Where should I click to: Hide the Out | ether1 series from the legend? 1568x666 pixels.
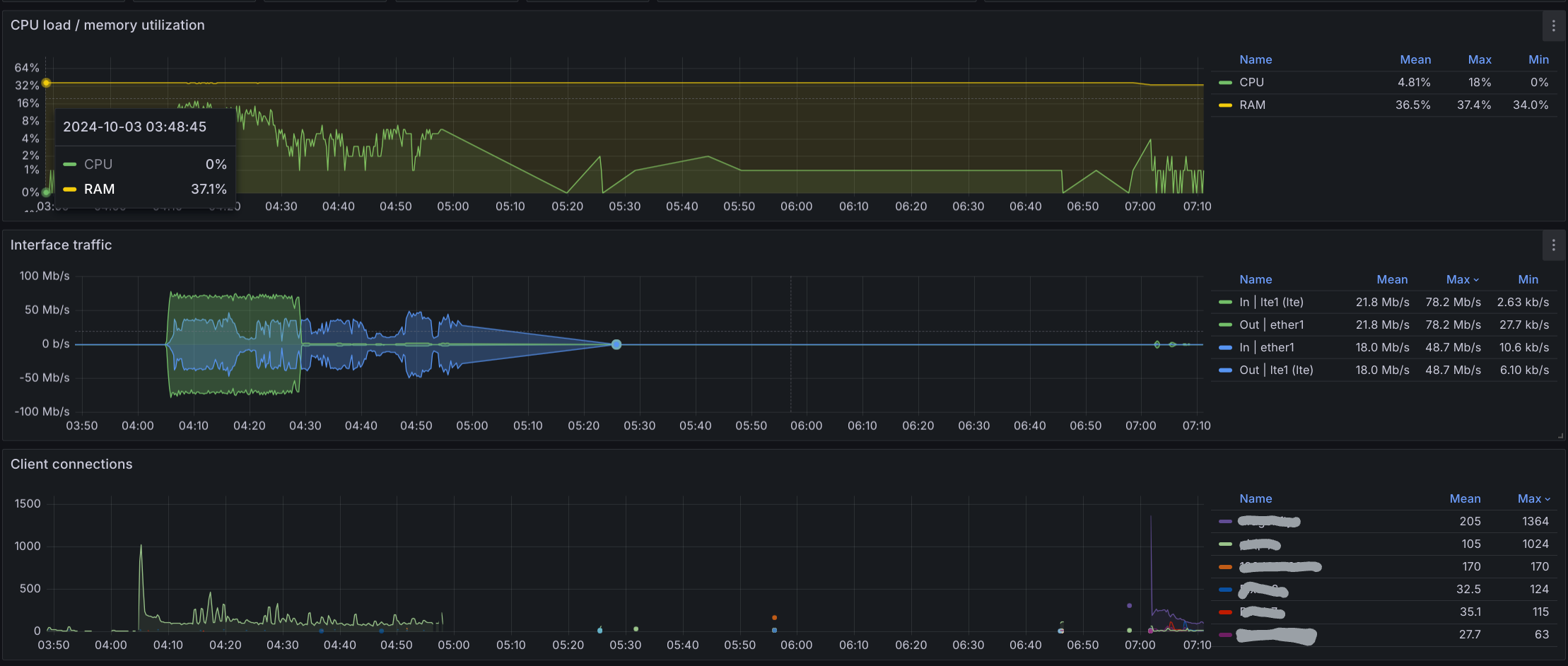click(x=1270, y=325)
